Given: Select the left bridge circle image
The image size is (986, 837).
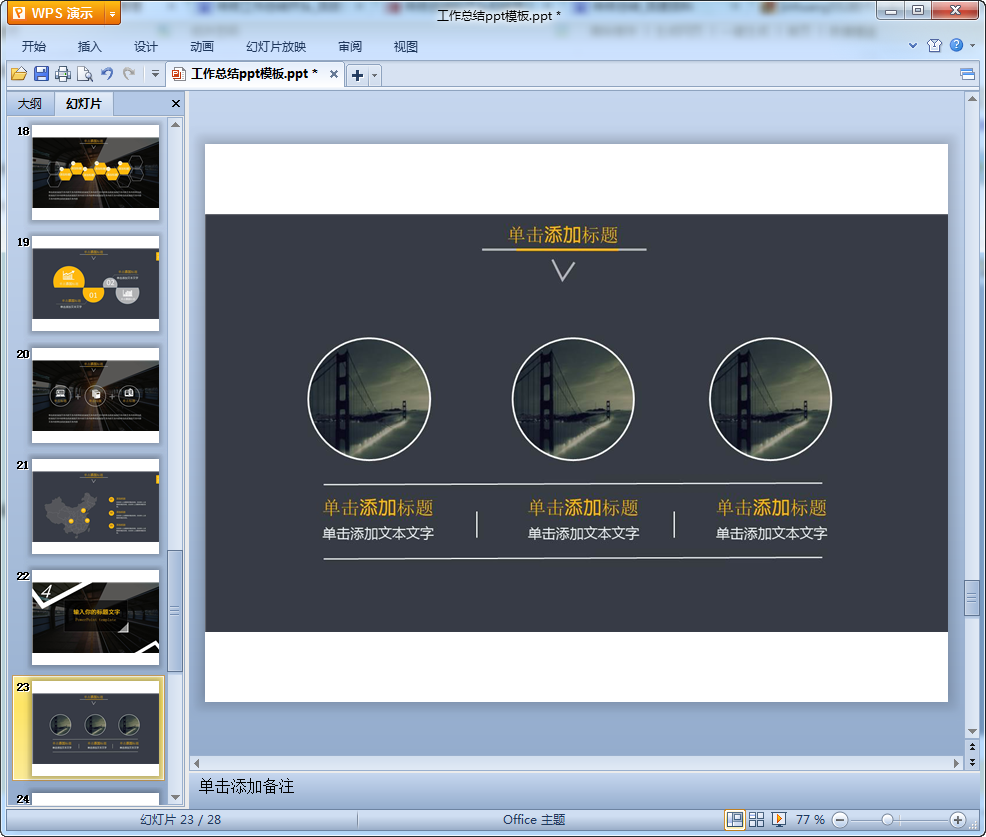Looking at the screenshot, I should [x=369, y=399].
